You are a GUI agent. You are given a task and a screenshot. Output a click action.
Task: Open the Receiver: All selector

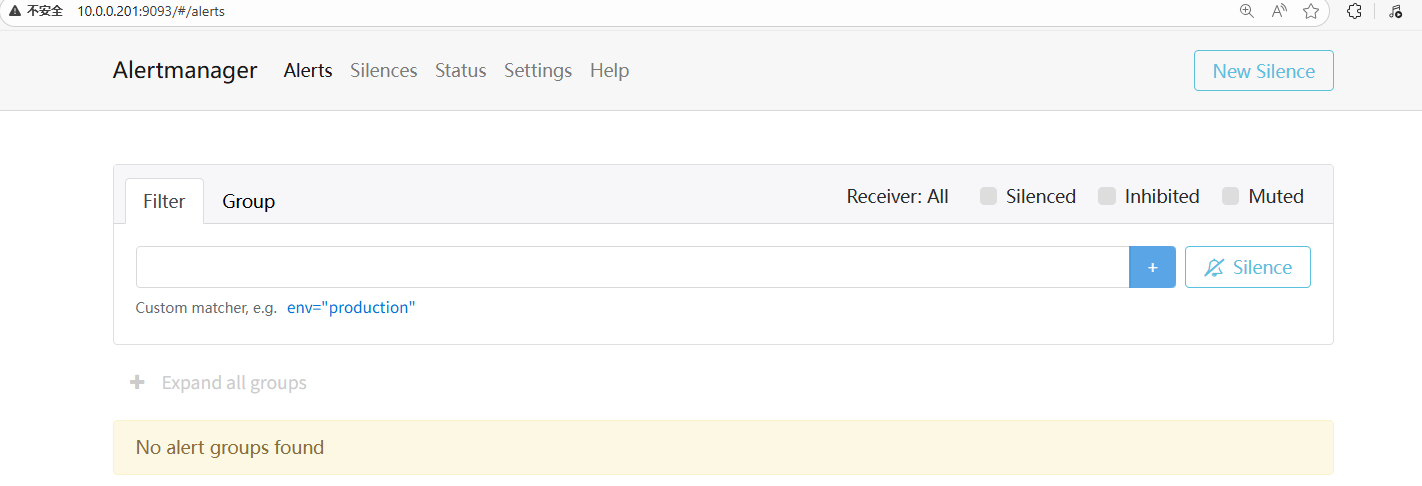[897, 196]
